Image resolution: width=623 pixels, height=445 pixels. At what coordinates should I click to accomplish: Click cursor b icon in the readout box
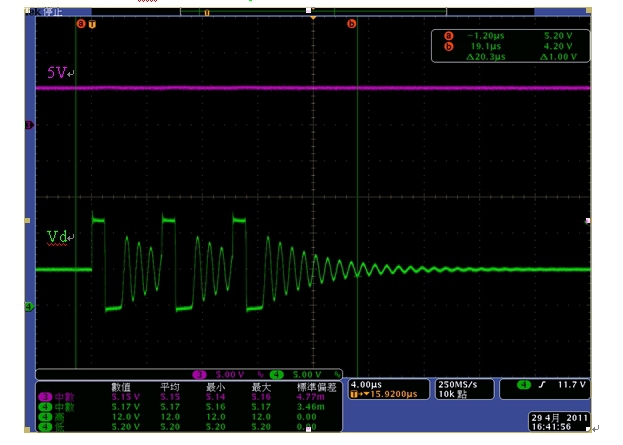click(449, 46)
